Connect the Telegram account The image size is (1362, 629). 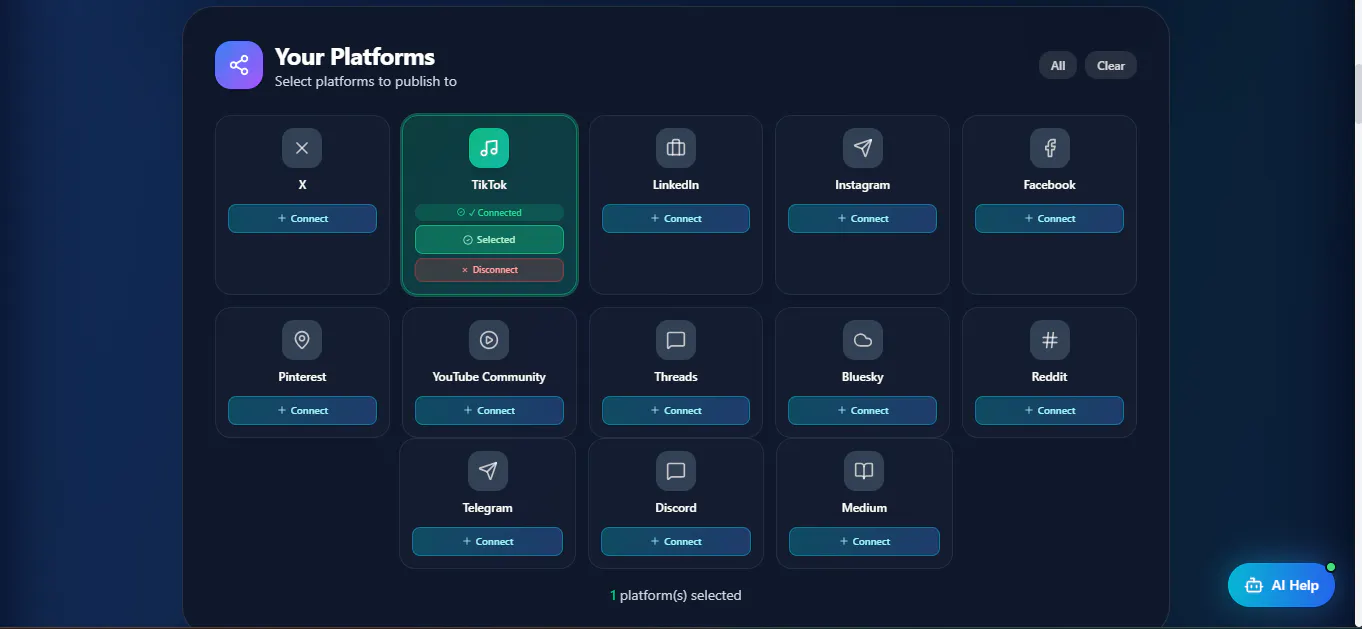click(x=488, y=541)
